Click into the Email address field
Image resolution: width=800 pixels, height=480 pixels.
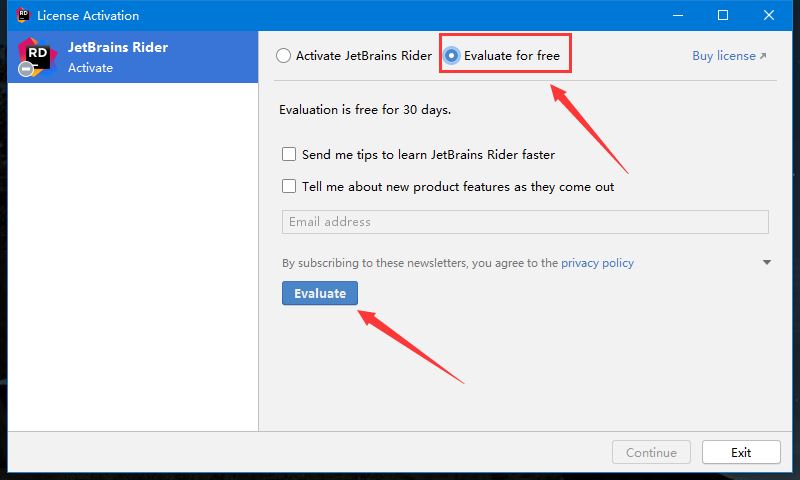click(x=525, y=222)
